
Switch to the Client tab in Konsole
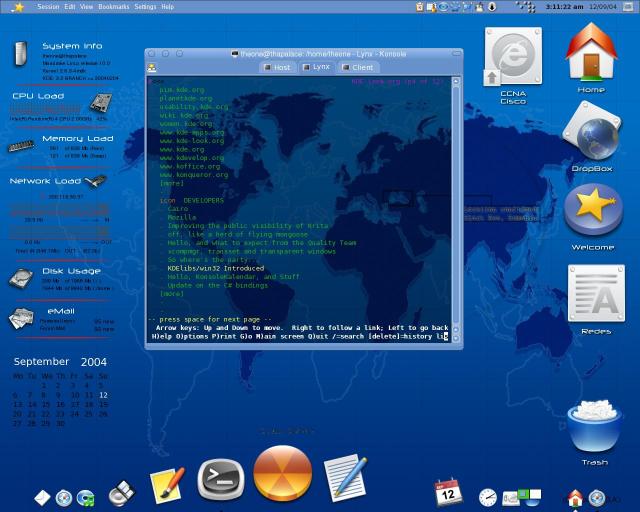tap(358, 67)
